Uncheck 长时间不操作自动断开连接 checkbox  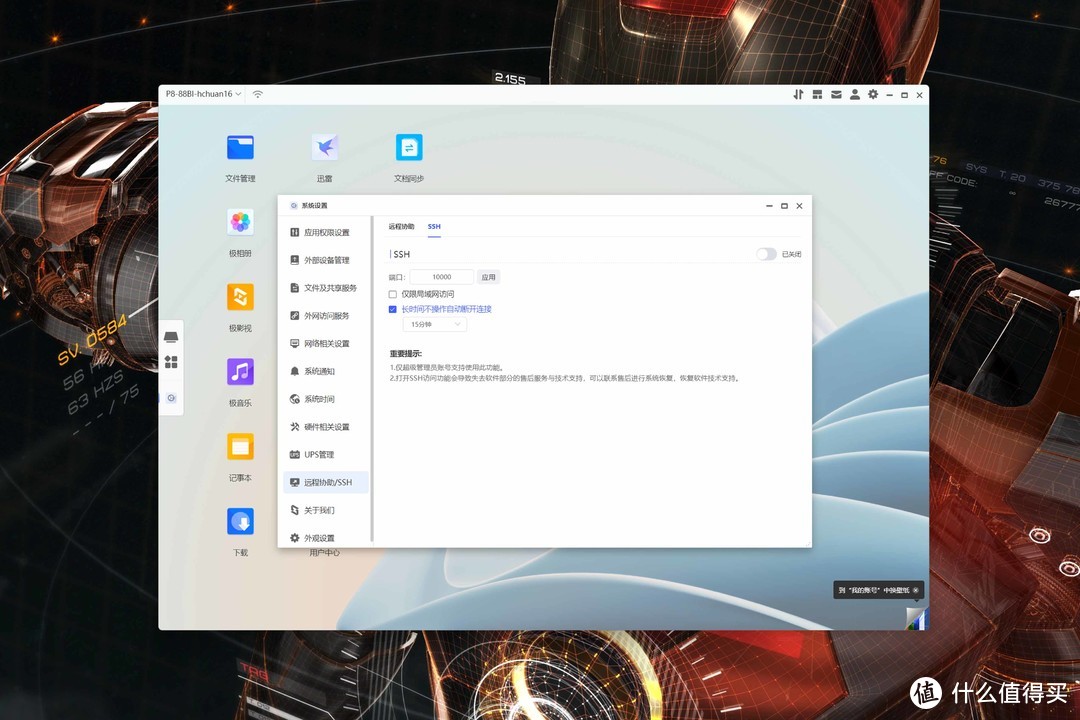coord(393,309)
